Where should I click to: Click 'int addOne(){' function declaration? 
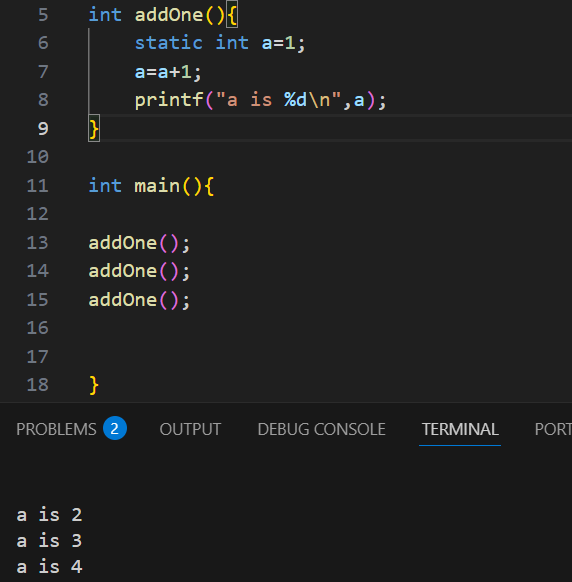point(163,16)
